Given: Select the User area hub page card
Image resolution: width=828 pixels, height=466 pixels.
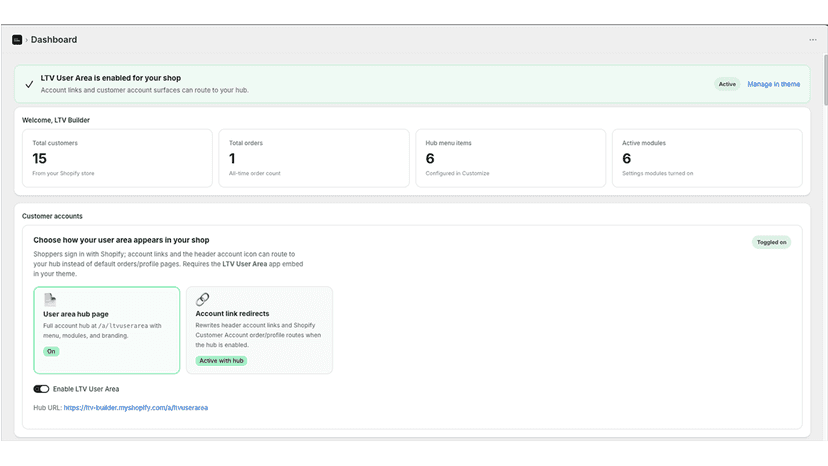Looking at the screenshot, I should click(107, 330).
